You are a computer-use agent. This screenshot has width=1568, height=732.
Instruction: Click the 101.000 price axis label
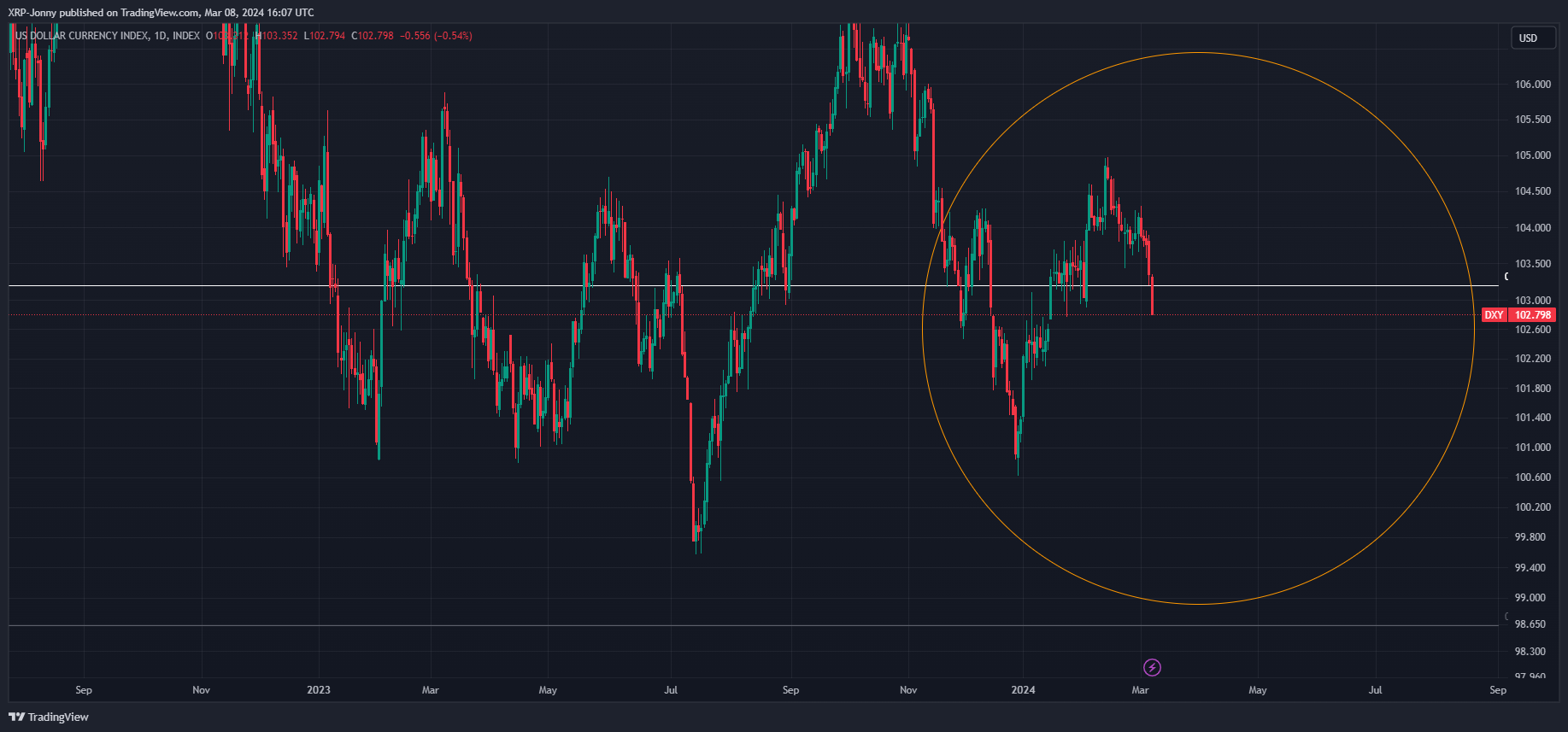1533,448
